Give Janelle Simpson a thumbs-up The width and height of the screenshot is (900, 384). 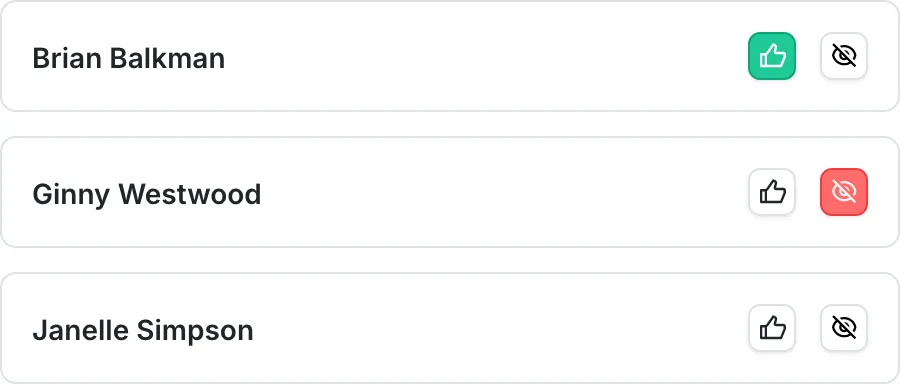coord(771,328)
